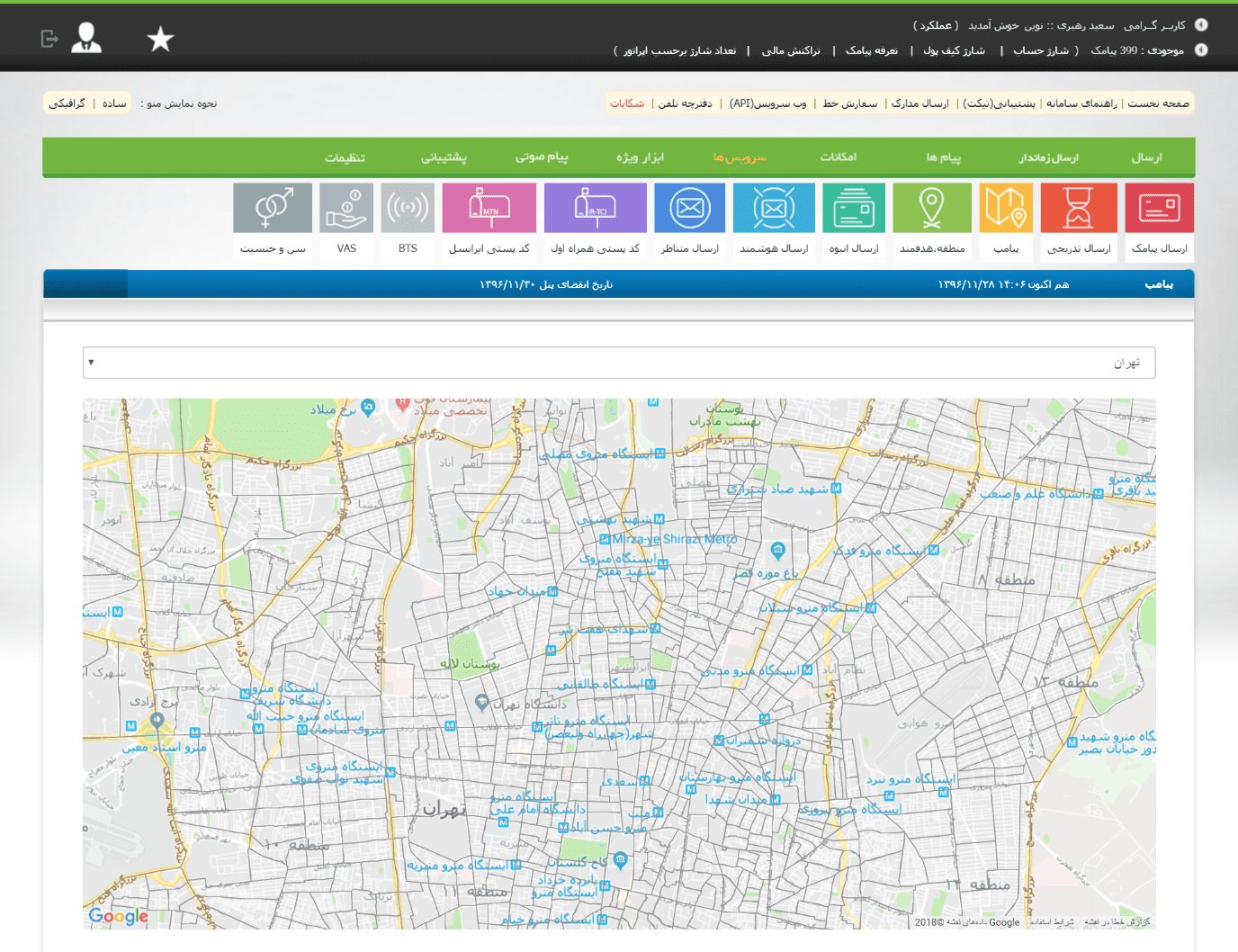Viewport: 1238px width, 952px height.
Task: Open the تنظیمات menu
Action: [345, 157]
